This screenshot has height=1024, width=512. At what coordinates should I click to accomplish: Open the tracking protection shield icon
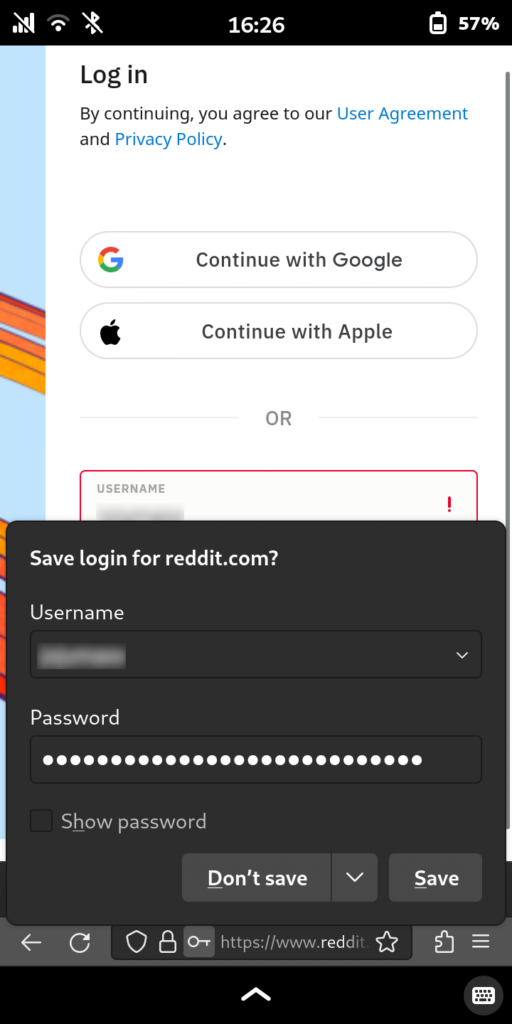click(x=136, y=942)
